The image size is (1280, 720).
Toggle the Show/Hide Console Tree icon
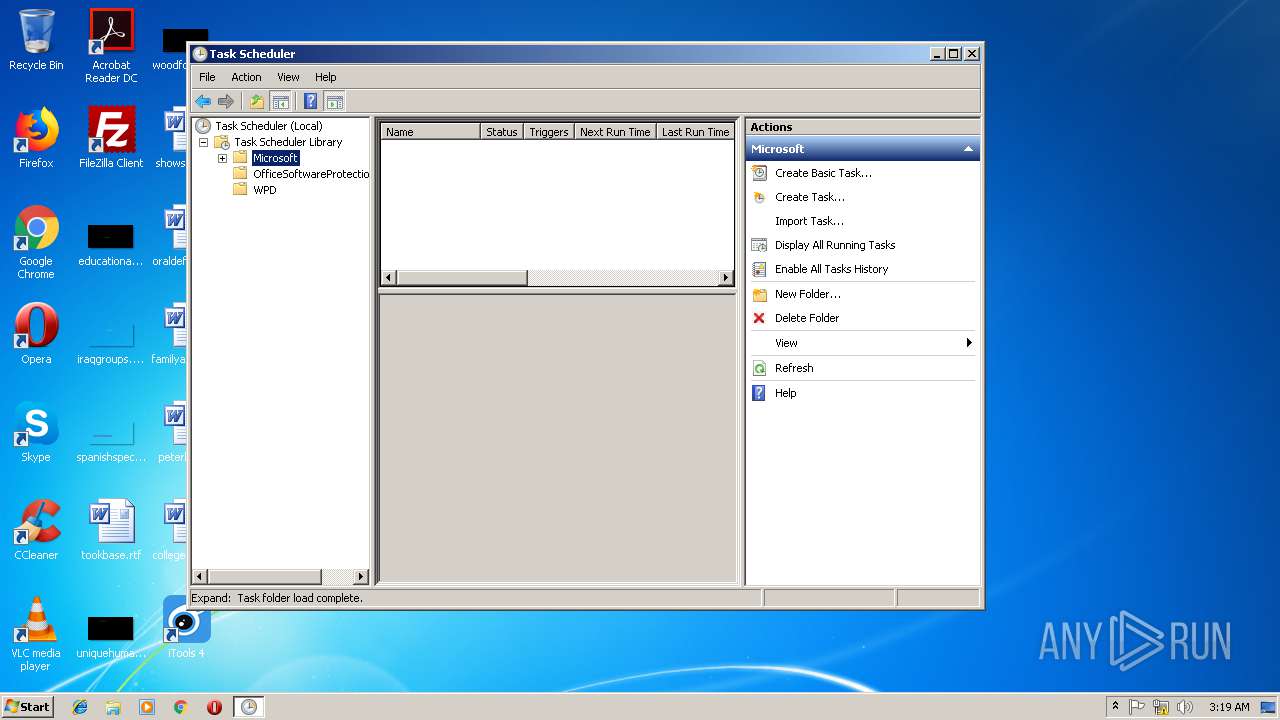[x=281, y=101]
